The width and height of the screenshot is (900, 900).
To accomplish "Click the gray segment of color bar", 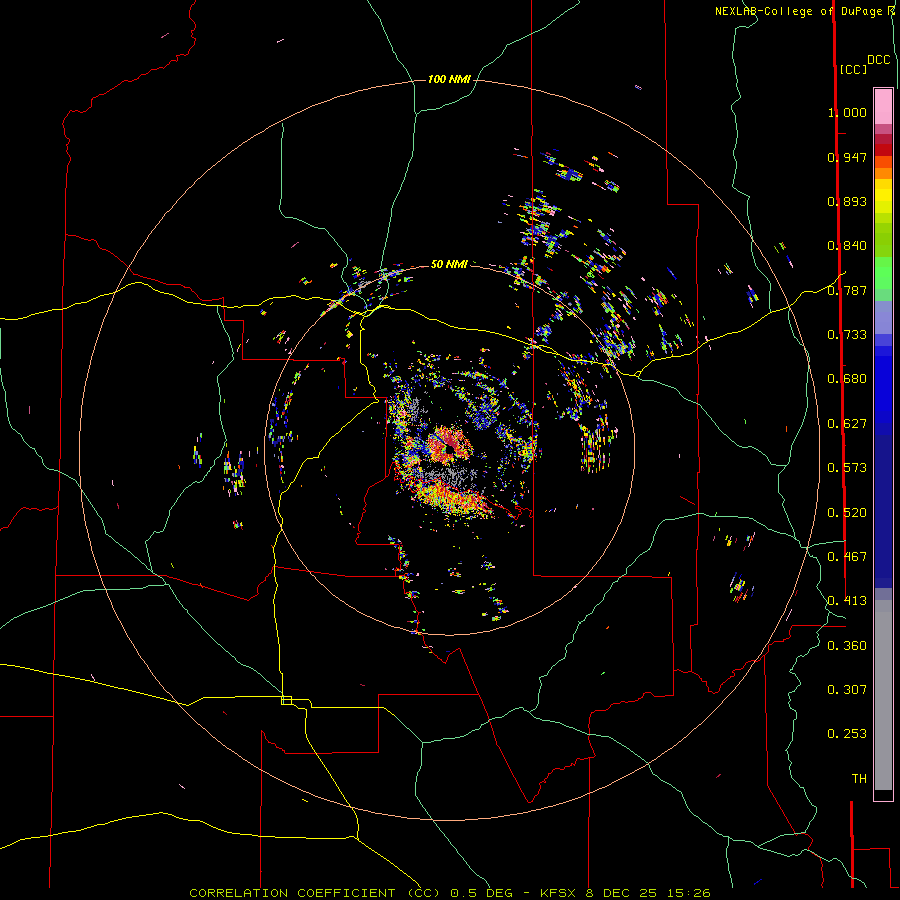I will [x=883, y=695].
